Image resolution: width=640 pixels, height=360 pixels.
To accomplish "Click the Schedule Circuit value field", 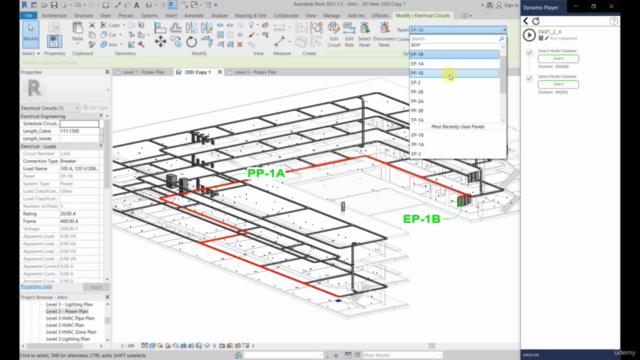I will [x=79, y=124].
